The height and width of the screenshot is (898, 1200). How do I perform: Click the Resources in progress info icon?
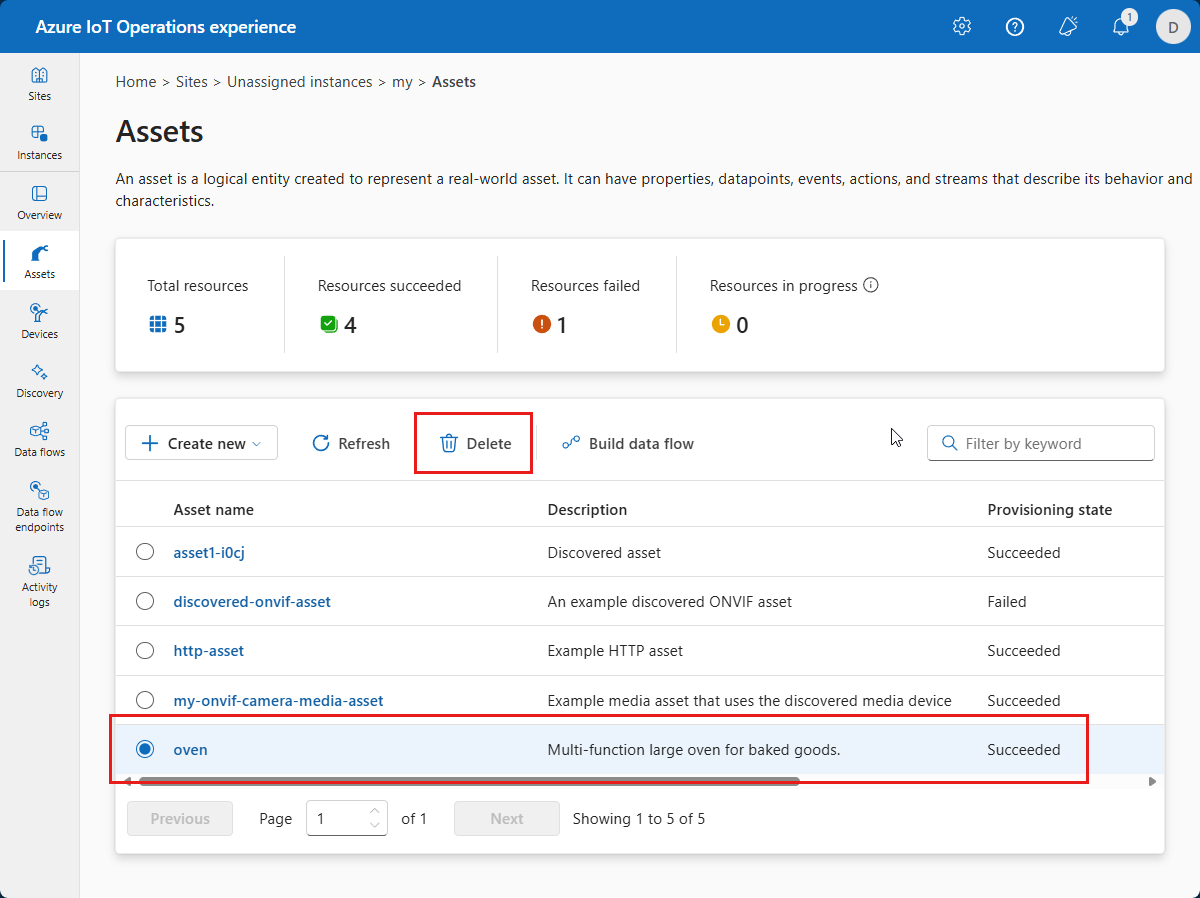click(x=870, y=285)
